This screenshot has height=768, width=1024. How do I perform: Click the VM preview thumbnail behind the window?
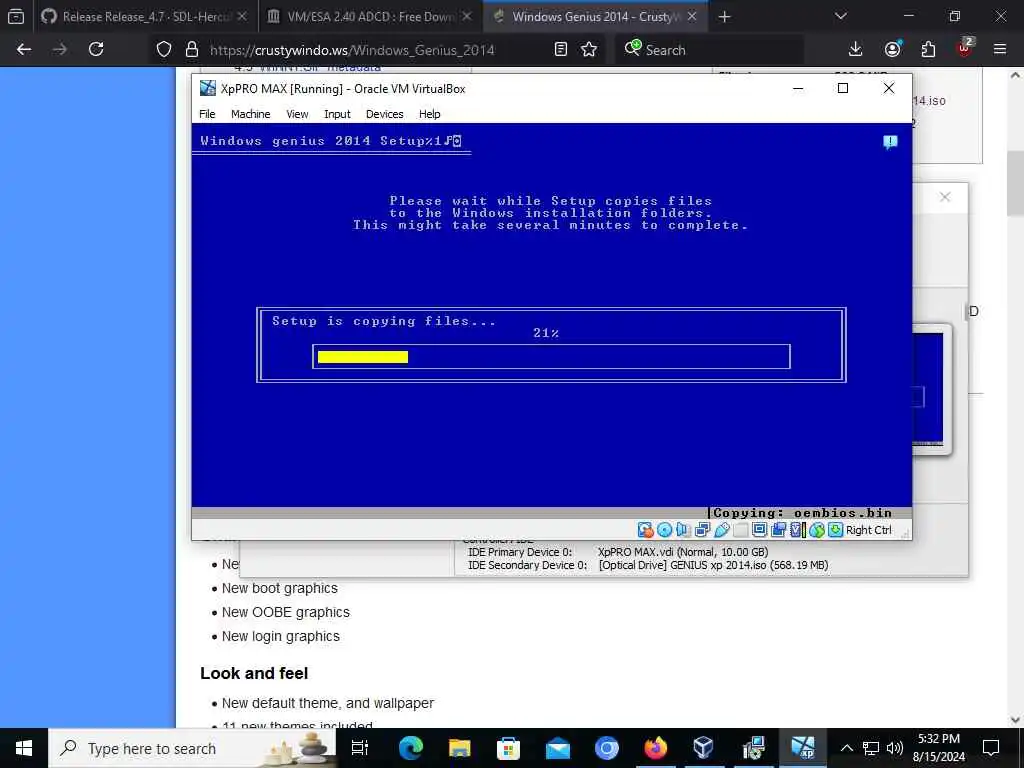click(x=931, y=389)
